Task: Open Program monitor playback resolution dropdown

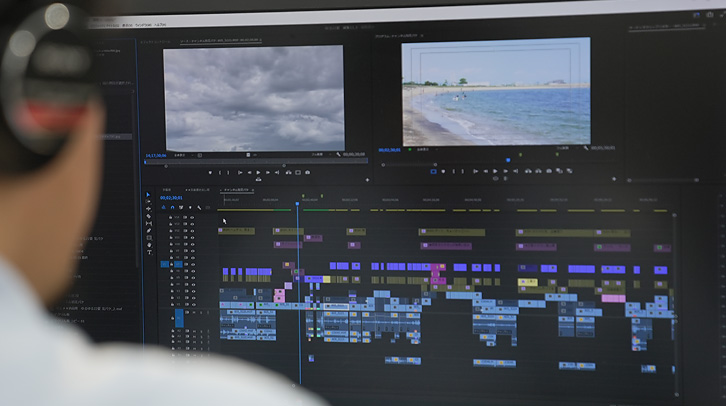Action: pos(564,148)
